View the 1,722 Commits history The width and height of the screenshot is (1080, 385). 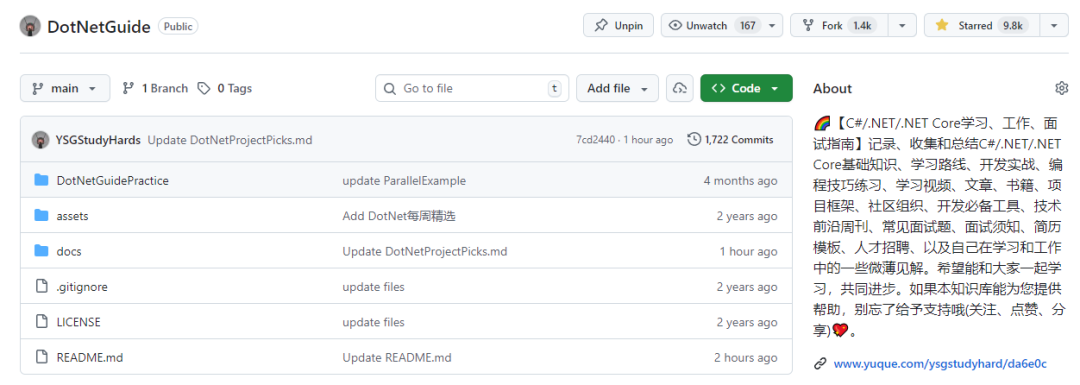(x=731, y=140)
